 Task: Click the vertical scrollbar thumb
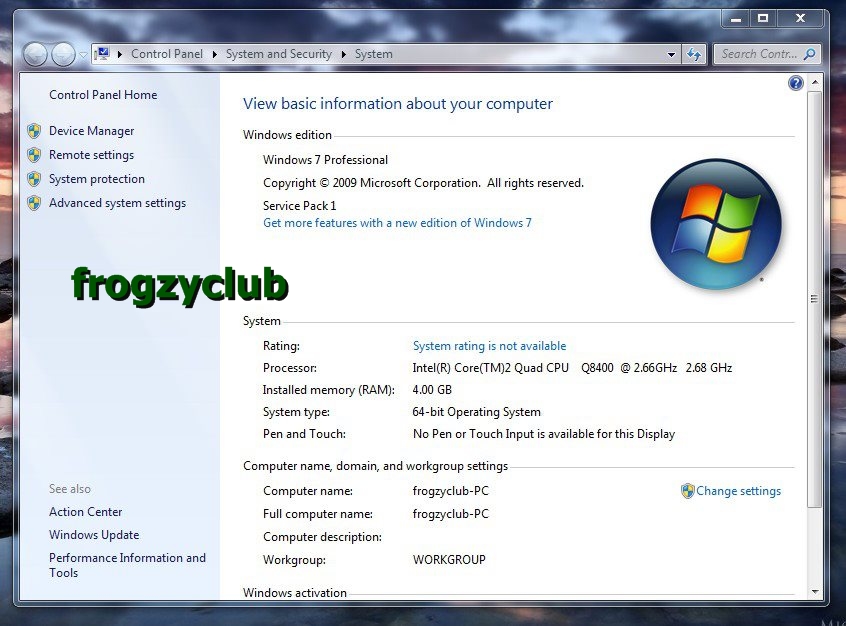[x=815, y=298]
